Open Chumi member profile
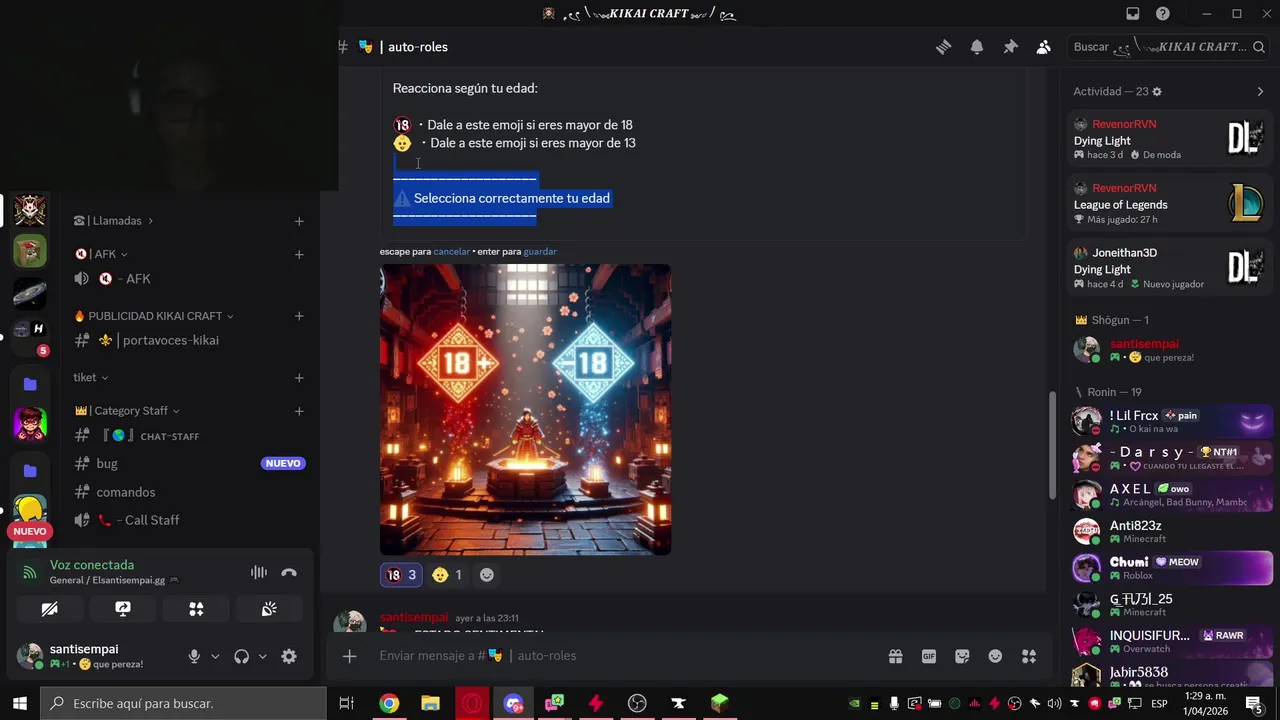Screen dimensions: 1280x720 tap(1171, 568)
